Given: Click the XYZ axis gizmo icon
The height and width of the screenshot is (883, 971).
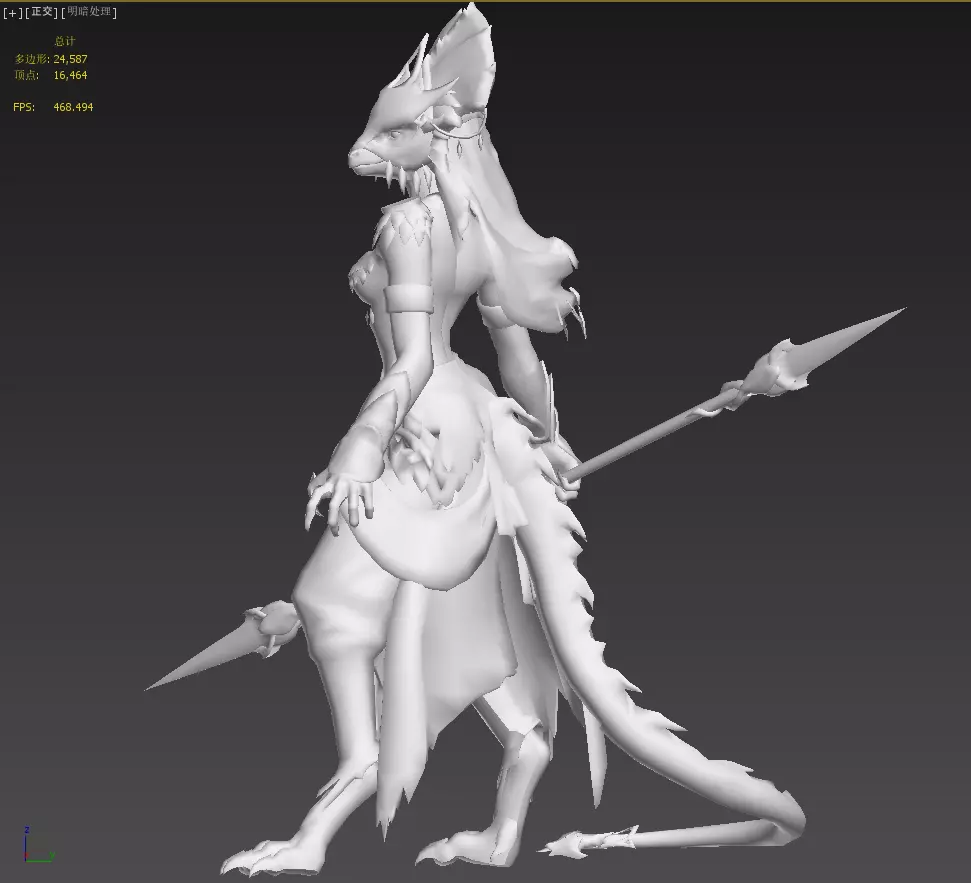Looking at the screenshot, I should click(38, 845).
